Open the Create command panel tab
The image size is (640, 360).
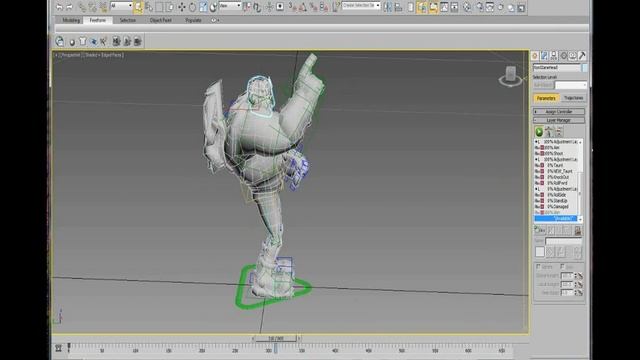point(535,56)
